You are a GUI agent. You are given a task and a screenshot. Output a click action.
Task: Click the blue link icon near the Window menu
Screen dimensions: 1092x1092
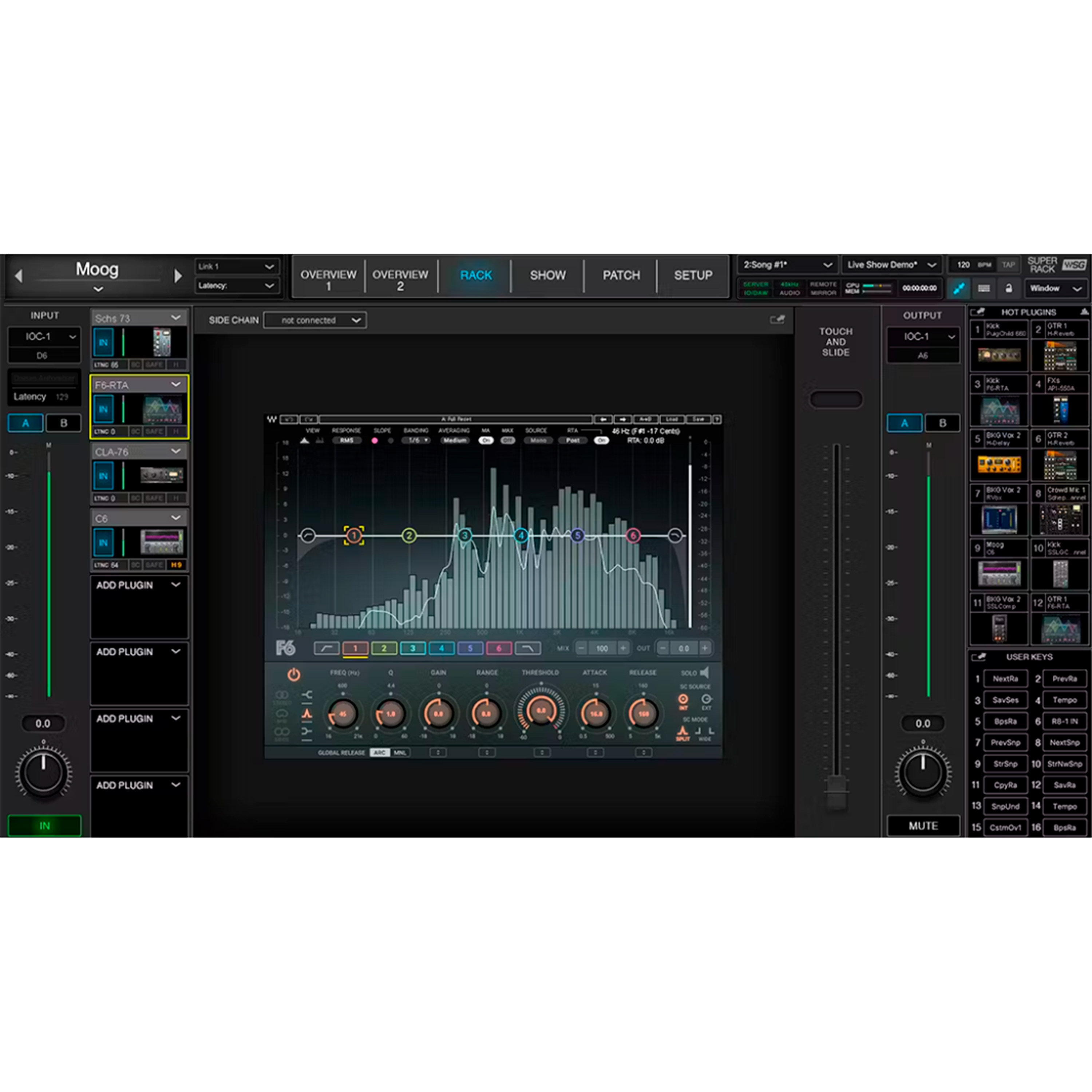[x=959, y=288]
